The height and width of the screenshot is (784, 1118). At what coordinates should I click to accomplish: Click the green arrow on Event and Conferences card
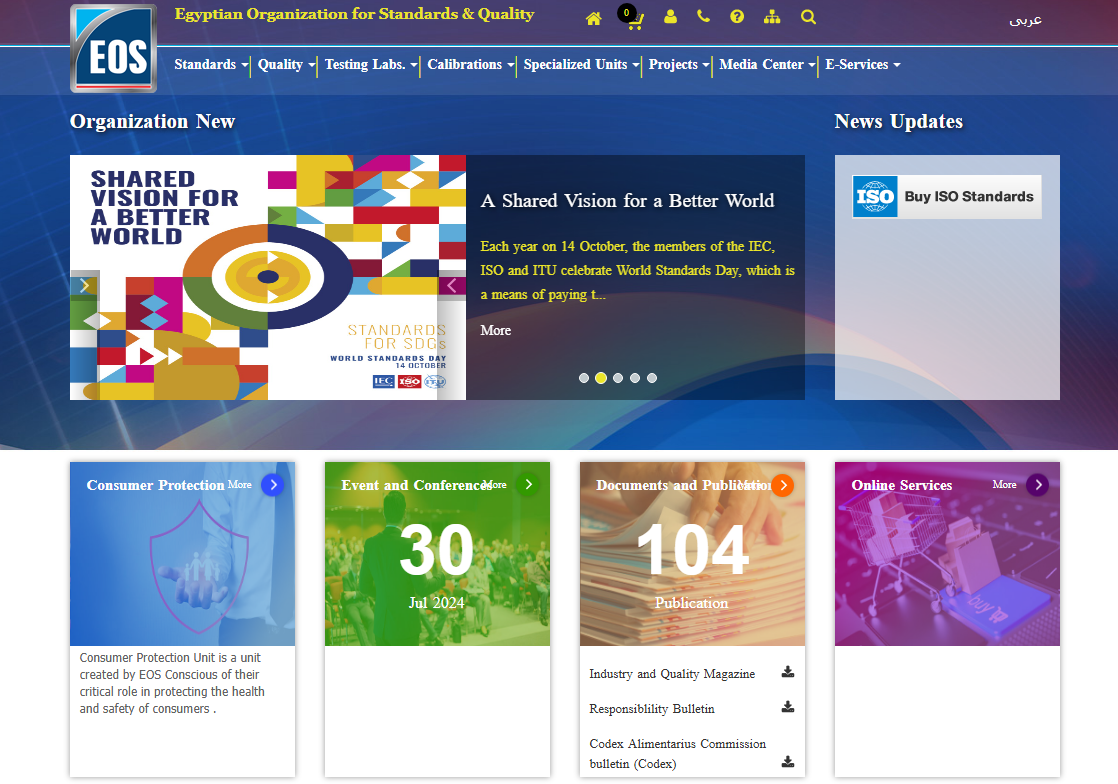528,485
